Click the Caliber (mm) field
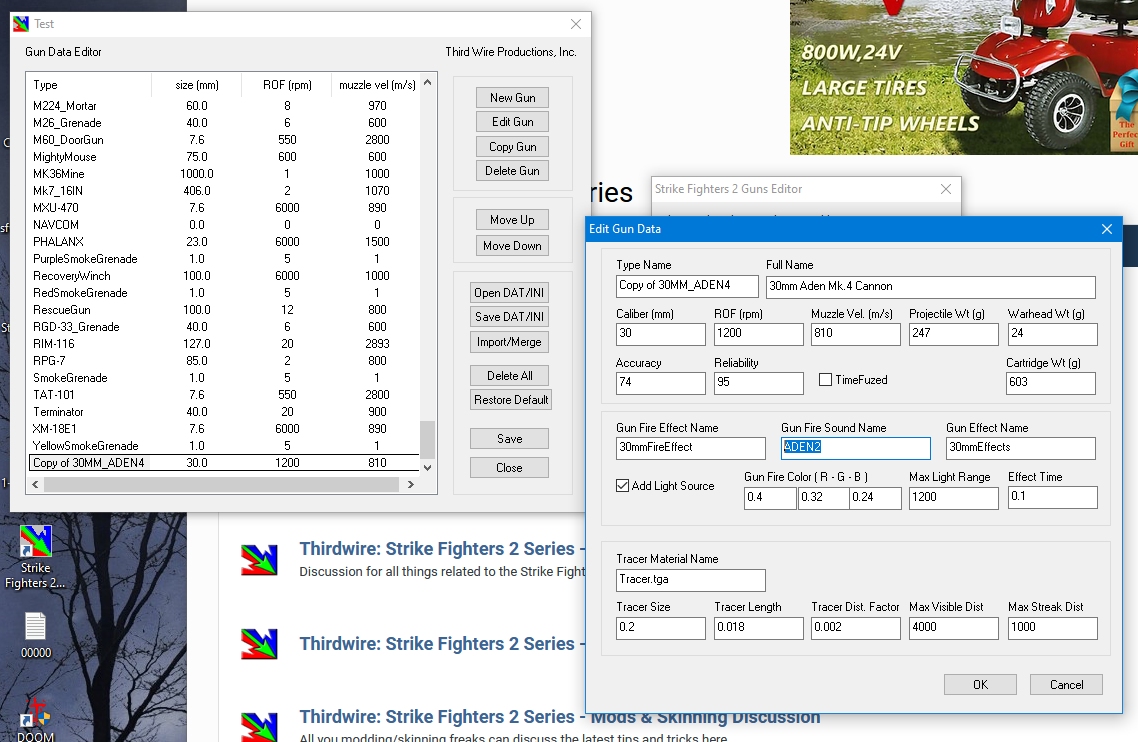1138x742 pixels. (660, 334)
